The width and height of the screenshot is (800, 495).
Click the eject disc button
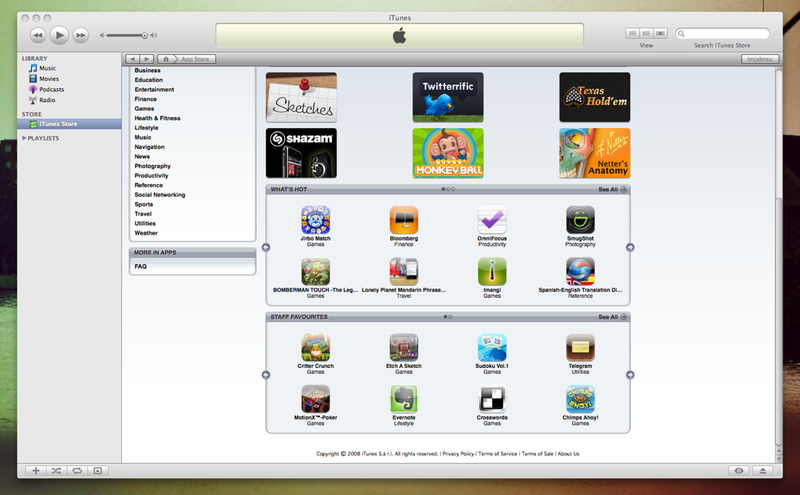[763, 471]
